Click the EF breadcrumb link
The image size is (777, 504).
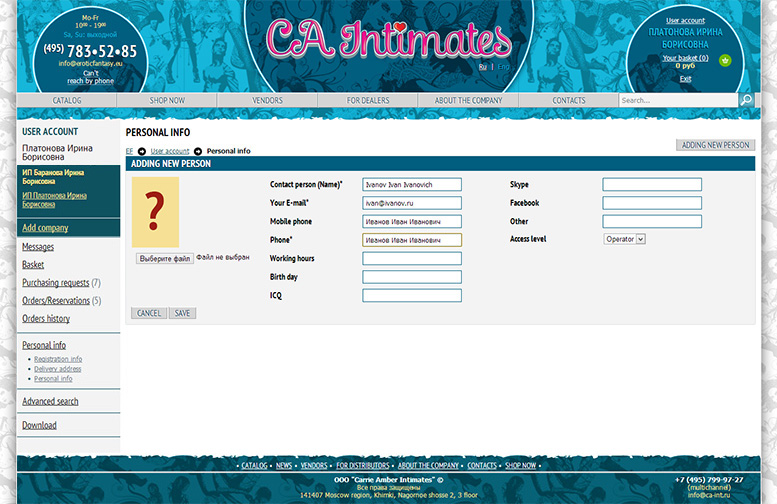coord(129,151)
